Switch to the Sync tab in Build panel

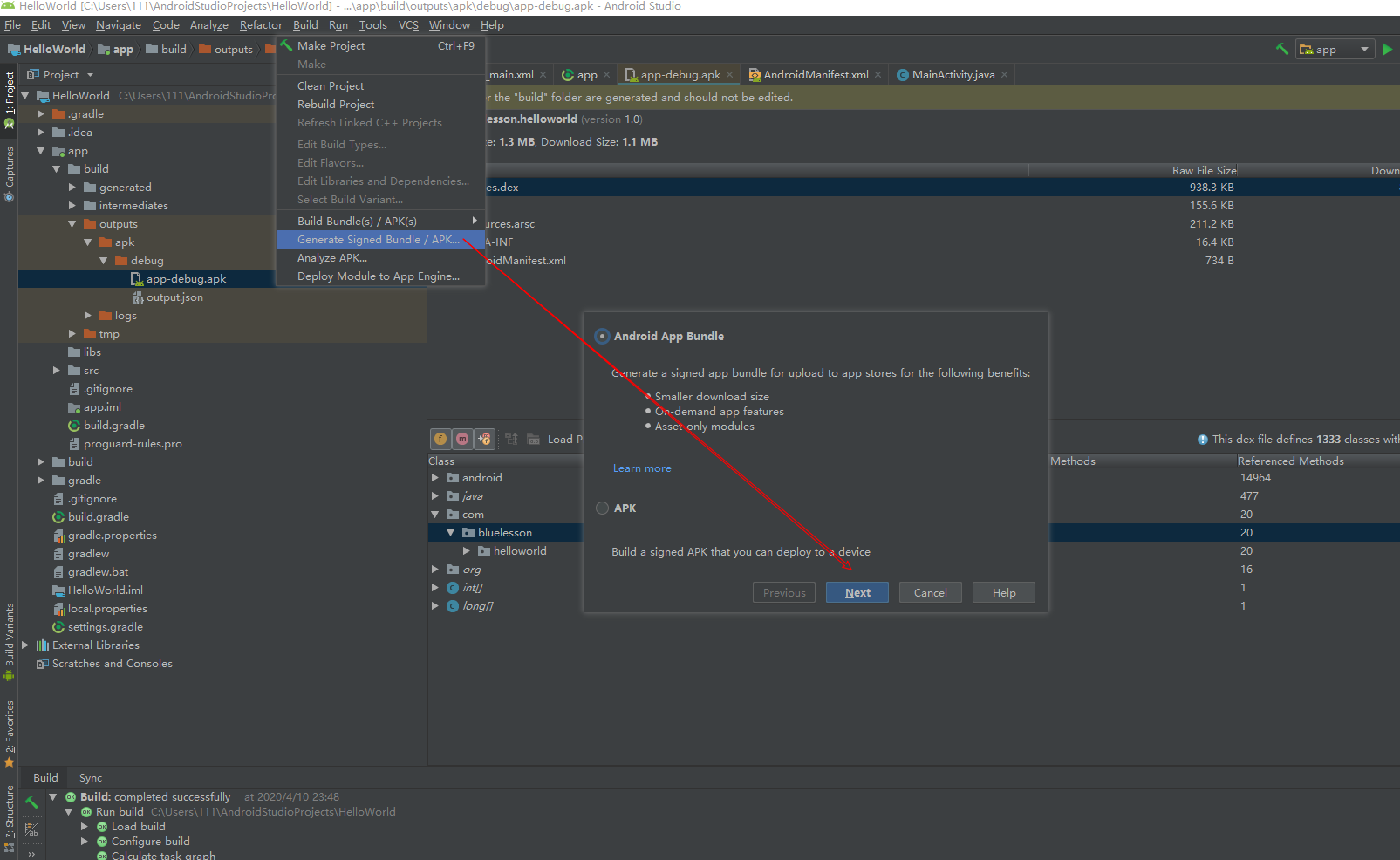click(x=91, y=778)
